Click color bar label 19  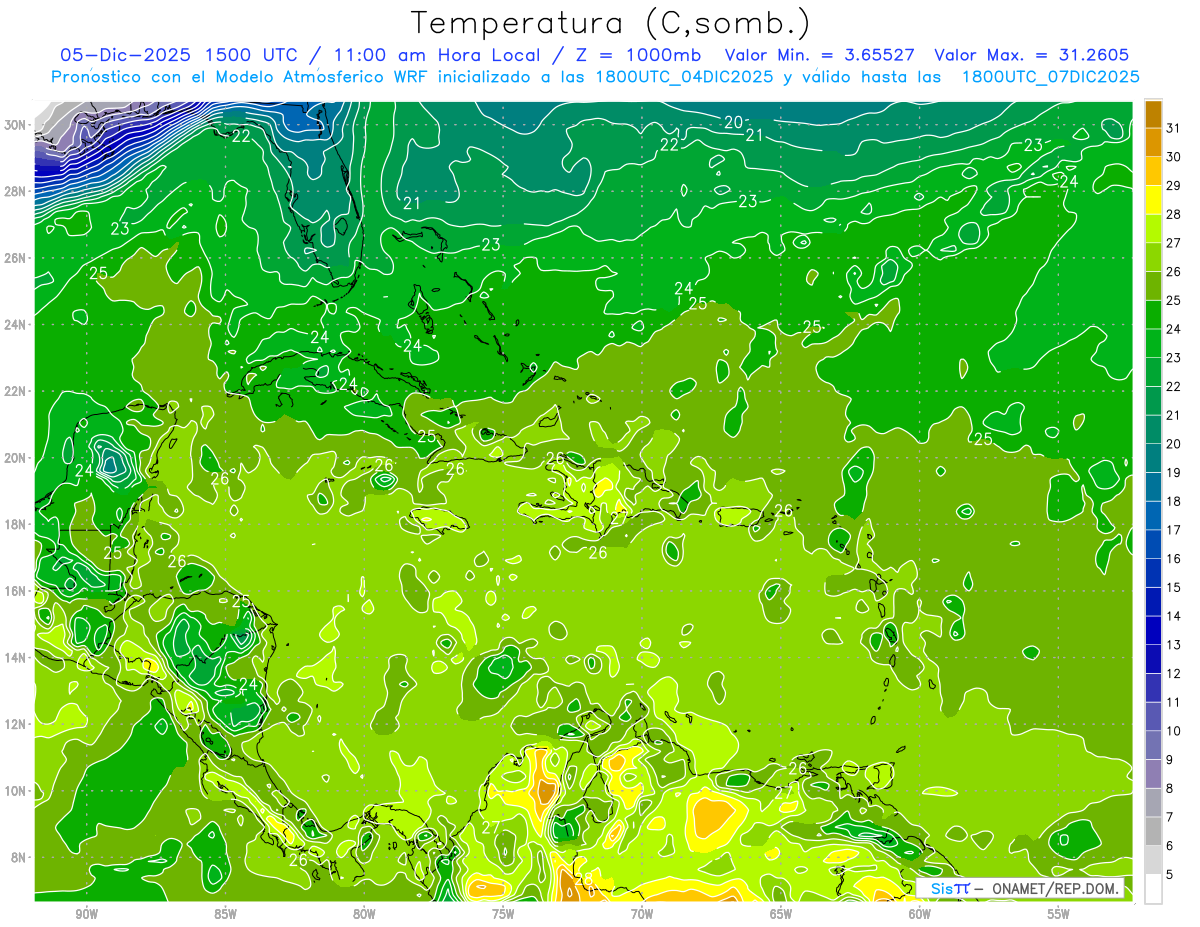(1174, 472)
